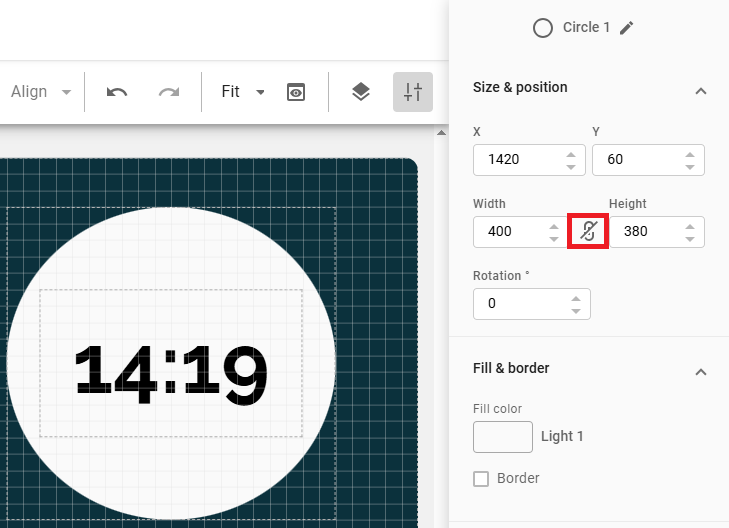Increase the Y value with up arrow
The width and height of the screenshot is (729, 528).
690,155
